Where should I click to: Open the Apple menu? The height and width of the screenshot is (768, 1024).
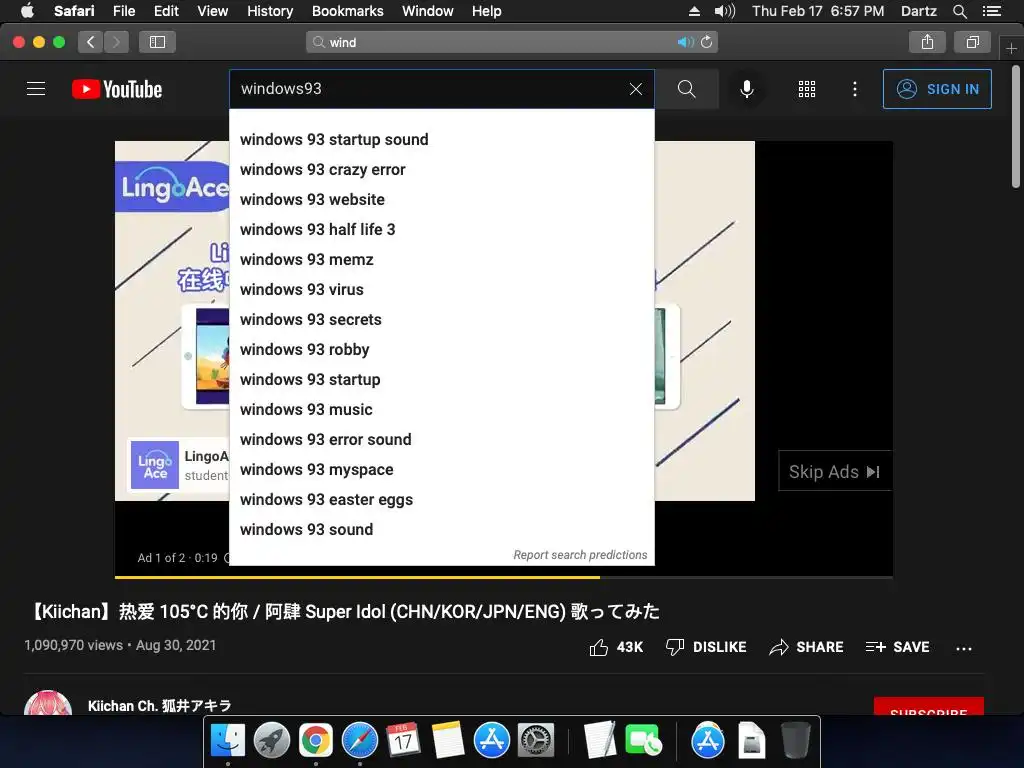[27, 11]
